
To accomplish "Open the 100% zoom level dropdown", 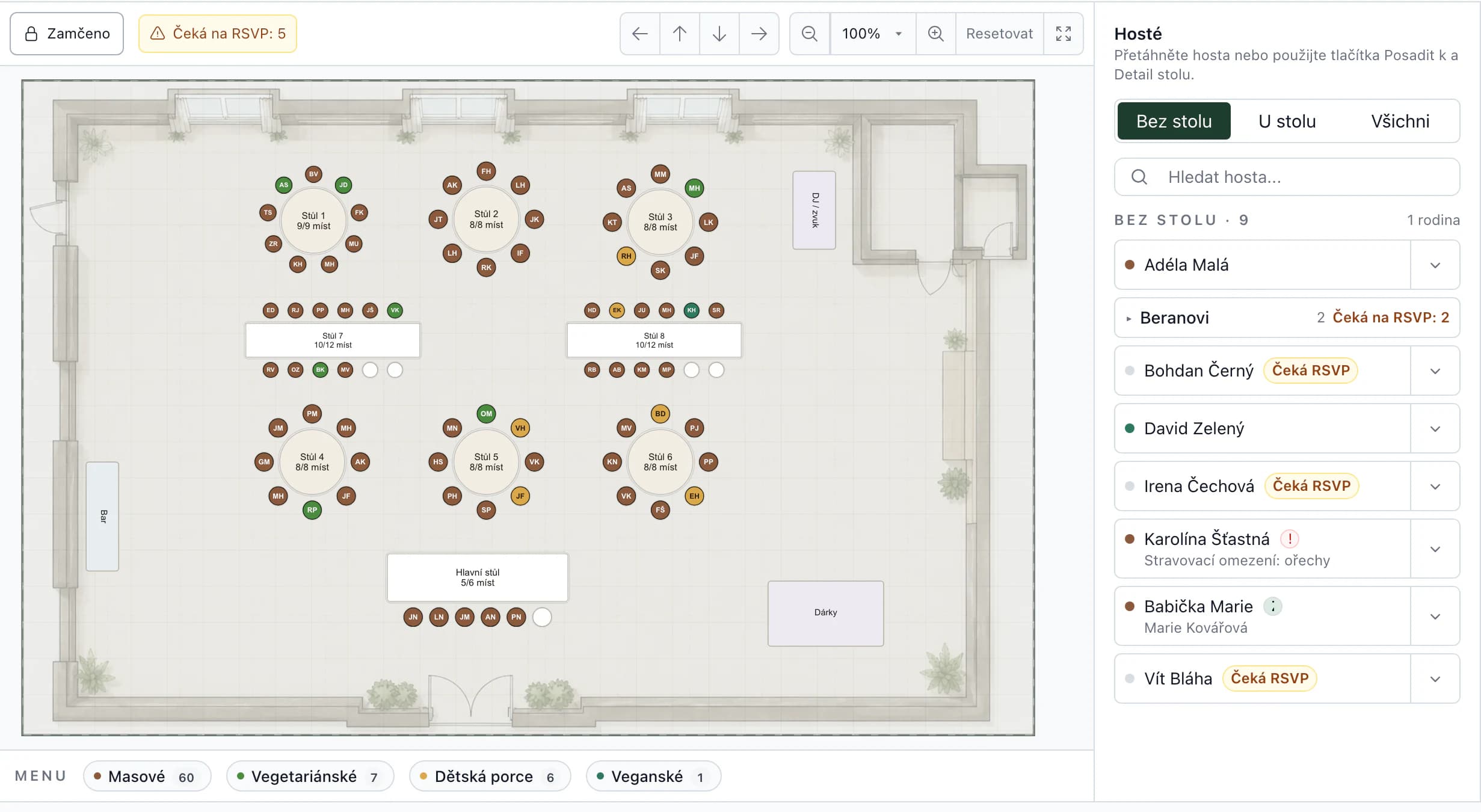I will click(873, 34).
